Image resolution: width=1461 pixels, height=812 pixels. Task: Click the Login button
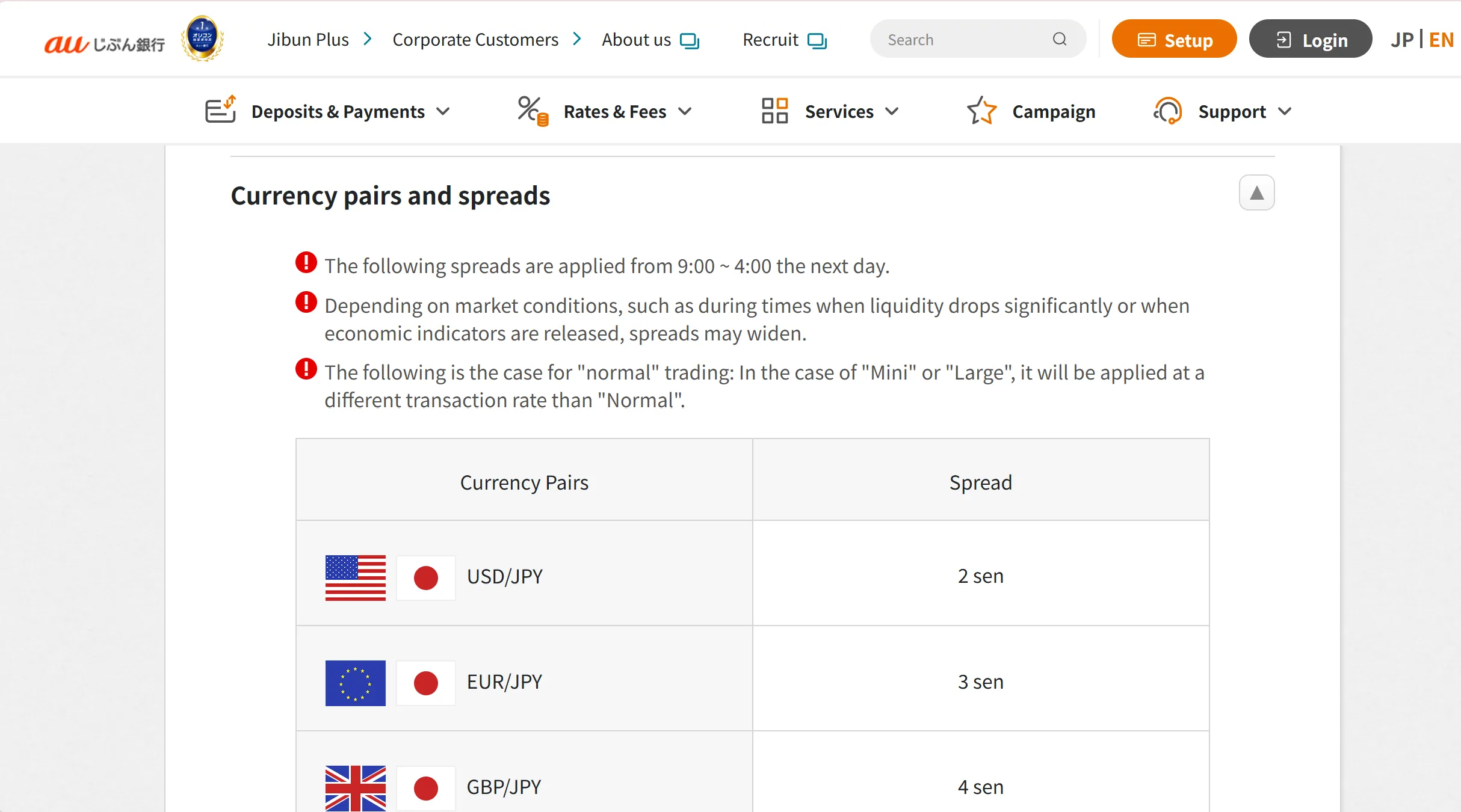click(1311, 39)
